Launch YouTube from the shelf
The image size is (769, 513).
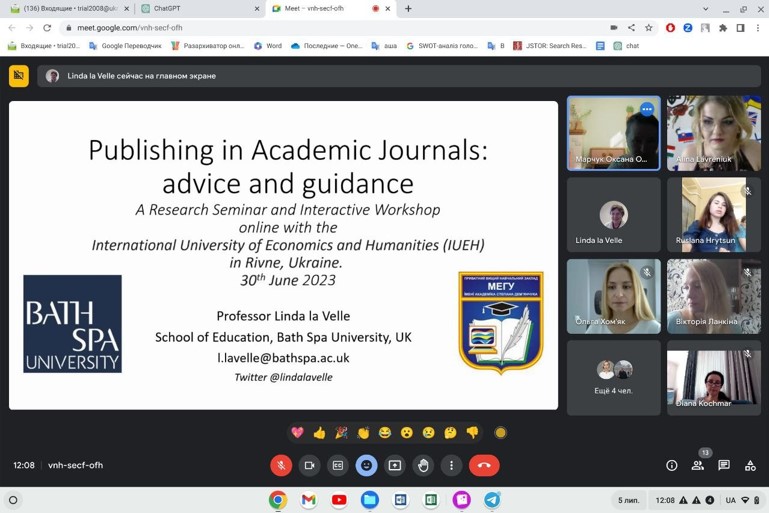[339, 500]
